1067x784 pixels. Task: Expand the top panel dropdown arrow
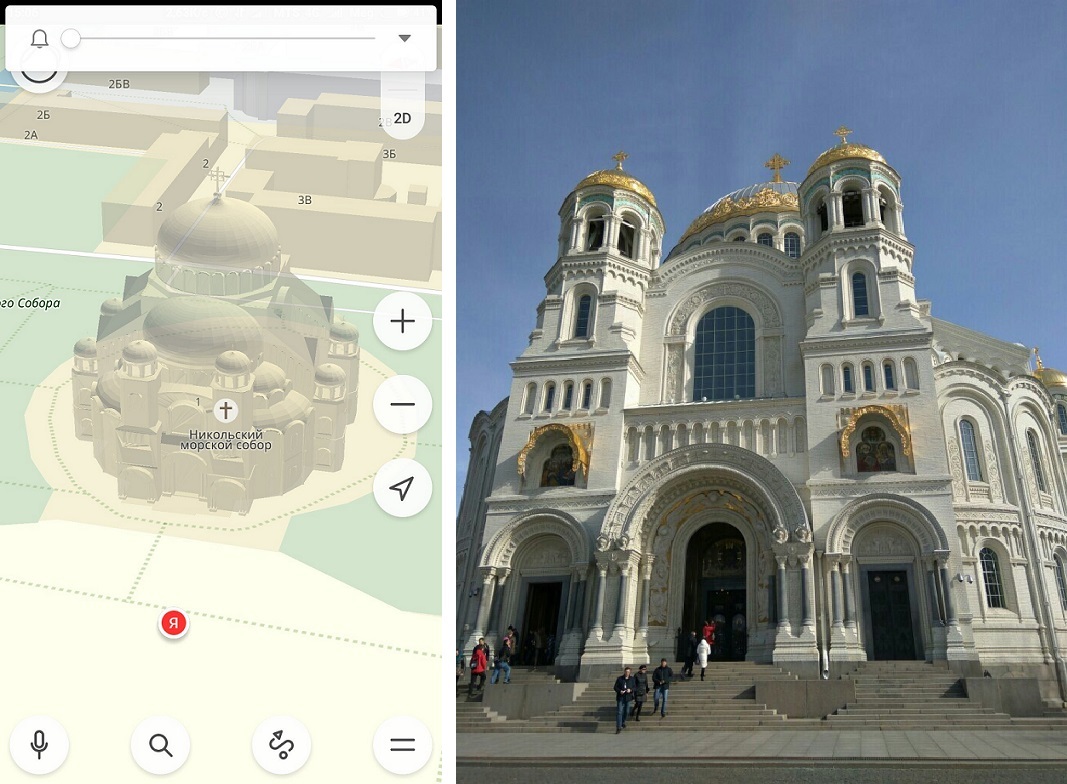pos(404,38)
